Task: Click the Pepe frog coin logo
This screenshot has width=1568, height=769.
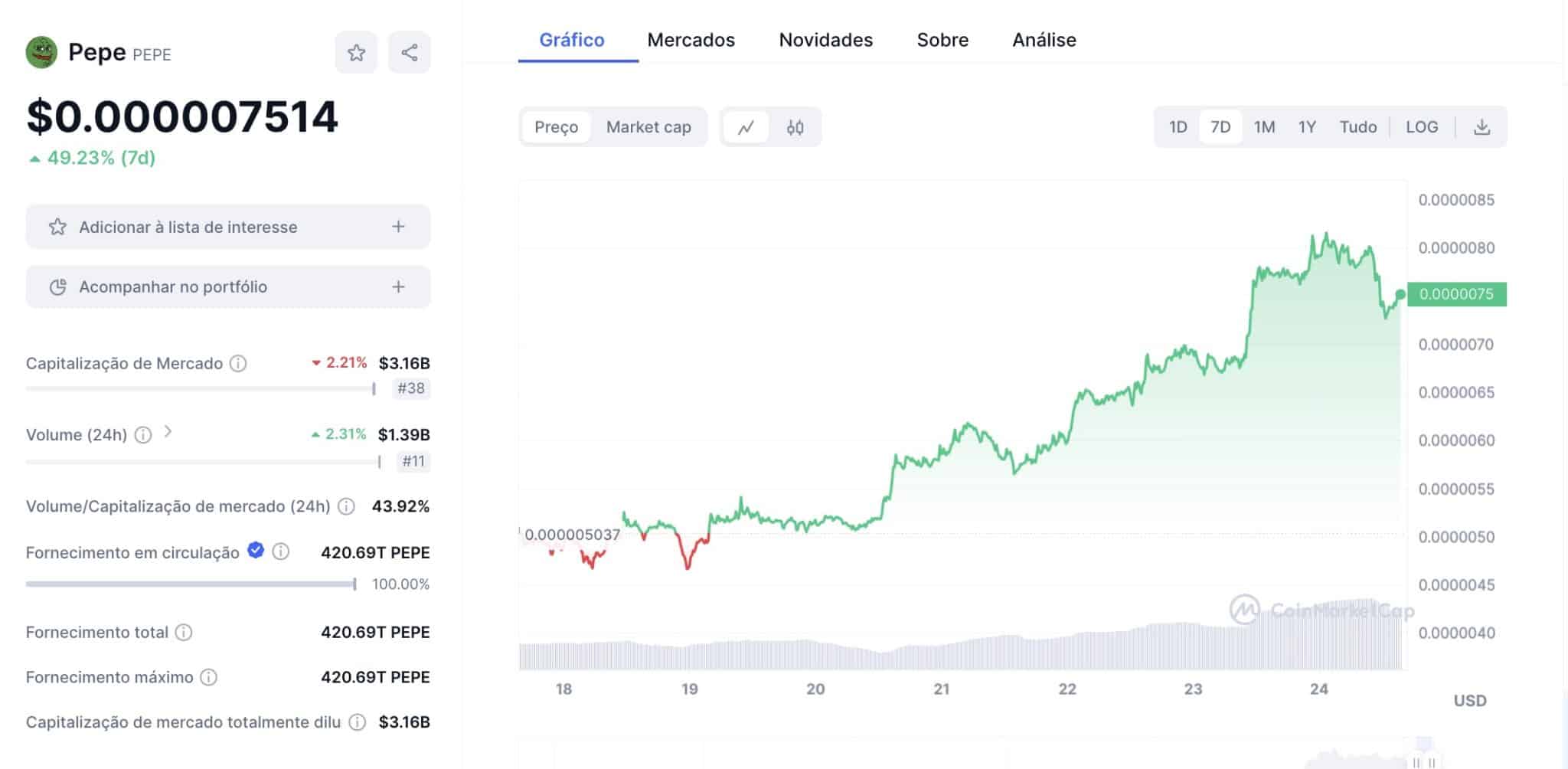Action: [41, 53]
